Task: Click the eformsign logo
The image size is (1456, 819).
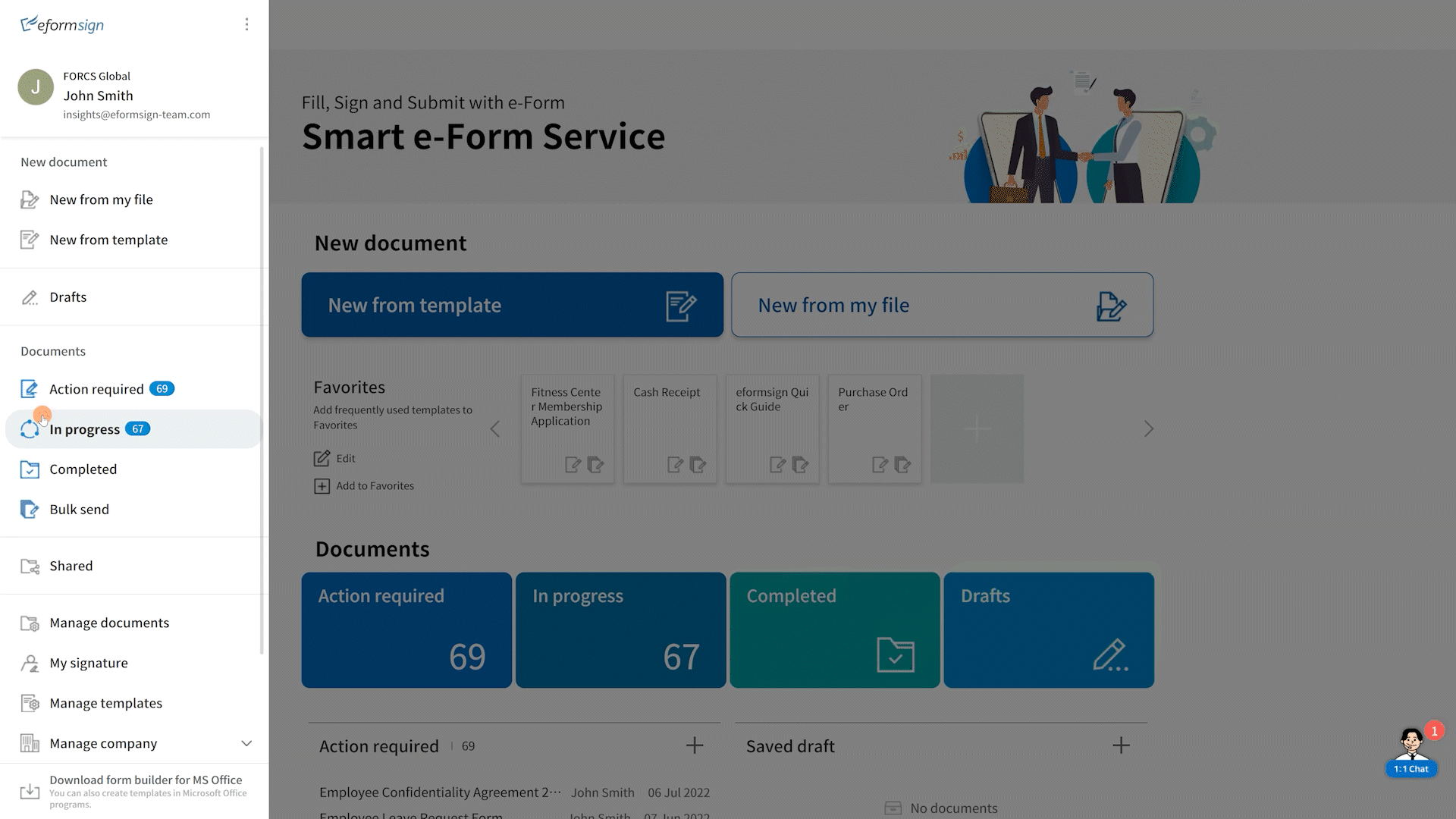Action: point(62,25)
